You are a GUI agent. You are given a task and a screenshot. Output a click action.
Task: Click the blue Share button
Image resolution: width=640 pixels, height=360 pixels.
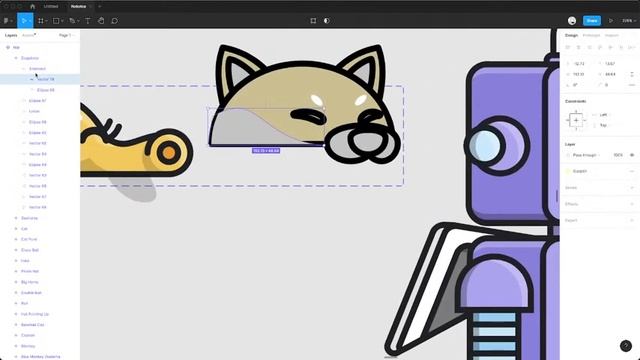[592, 21]
